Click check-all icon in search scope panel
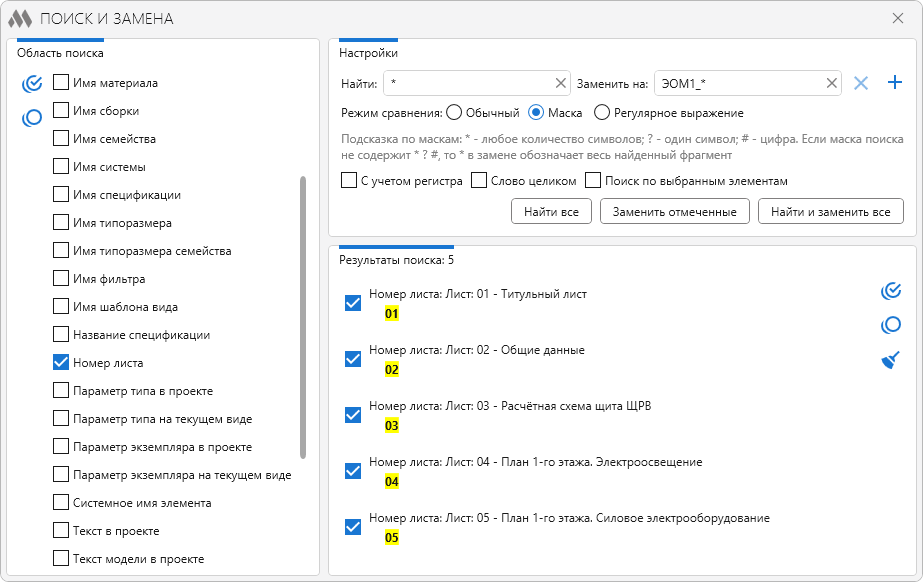 pos(32,83)
